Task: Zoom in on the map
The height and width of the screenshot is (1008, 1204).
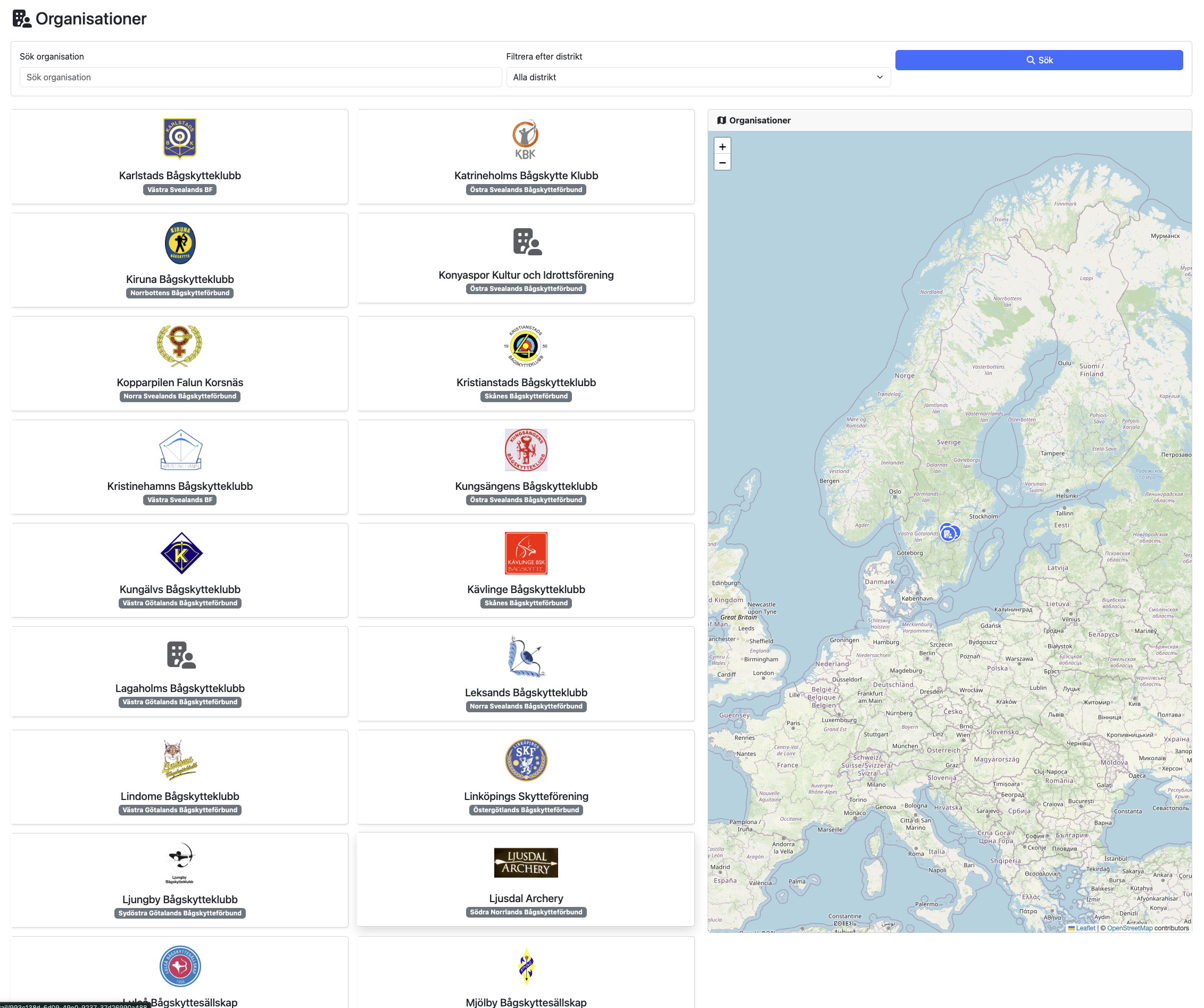Action: pos(723,147)
